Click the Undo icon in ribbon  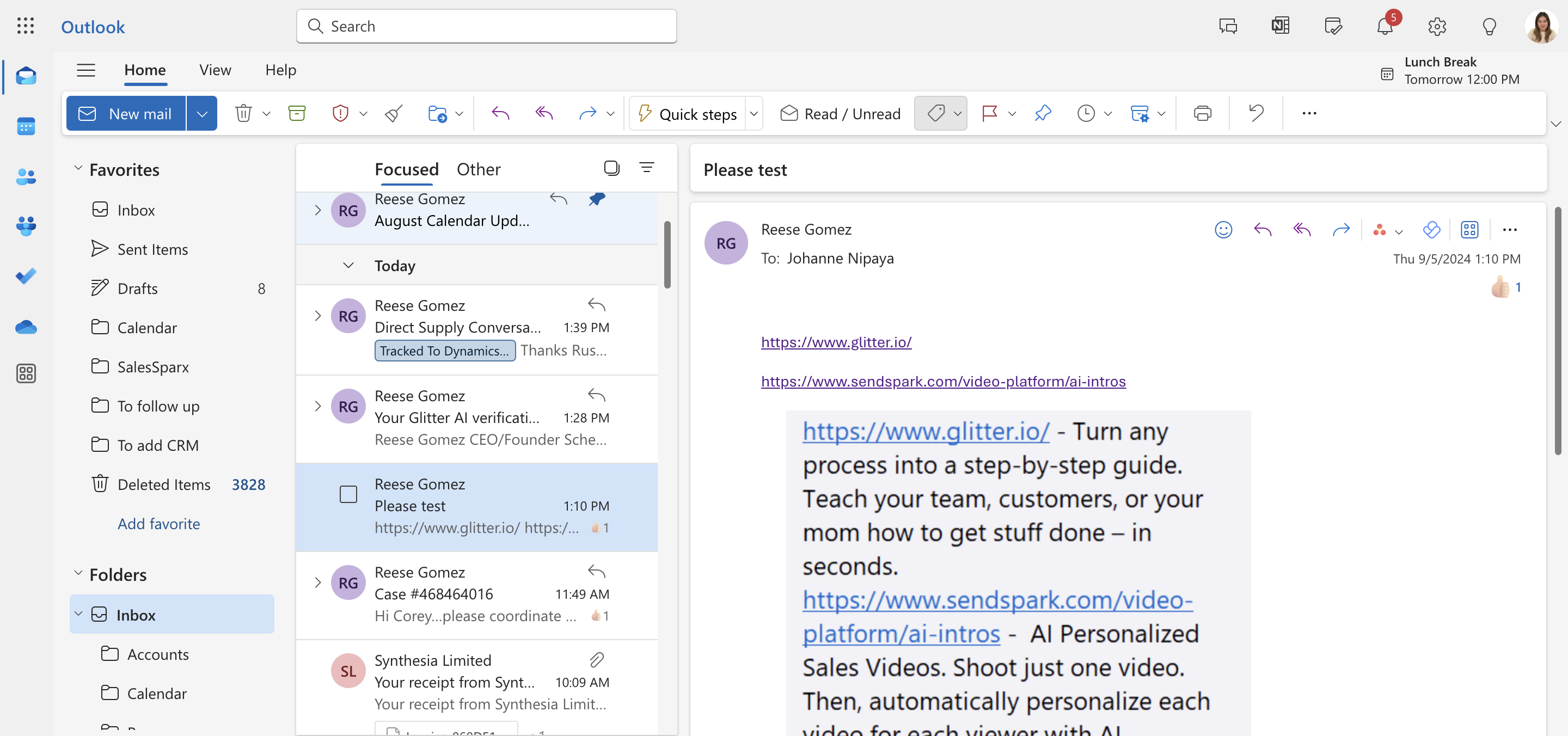1255,113
